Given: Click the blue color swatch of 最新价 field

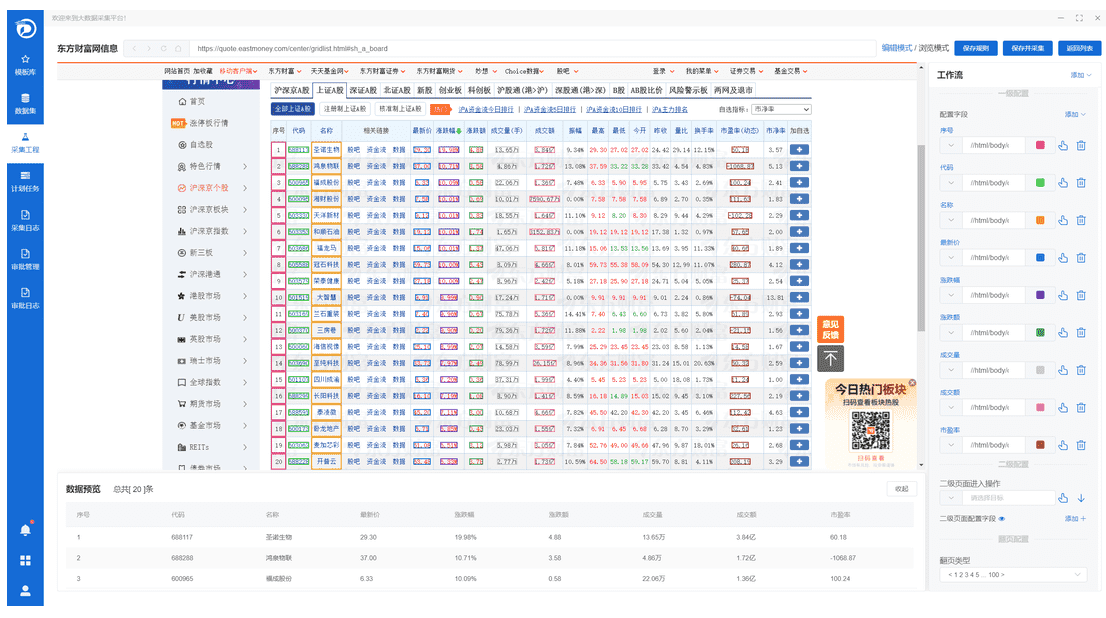Looking at the screenshot, I should pyautogui.click(x=1040, y=258).
